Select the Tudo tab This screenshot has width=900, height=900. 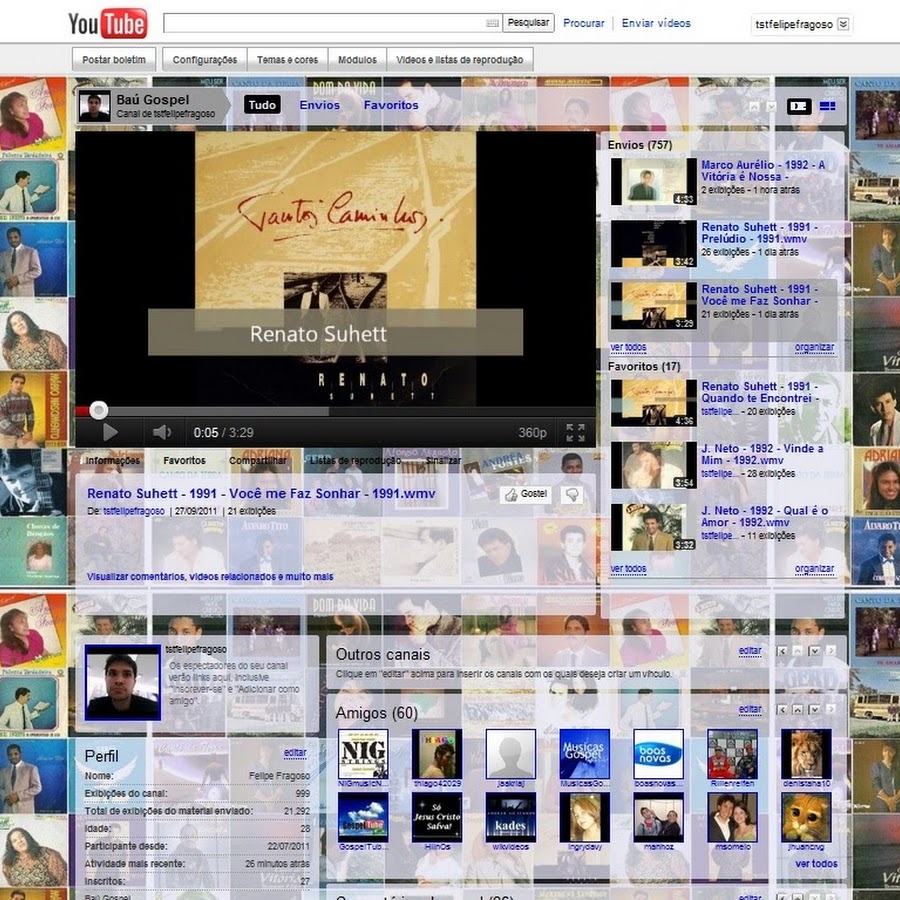click(x=262, y=105)
